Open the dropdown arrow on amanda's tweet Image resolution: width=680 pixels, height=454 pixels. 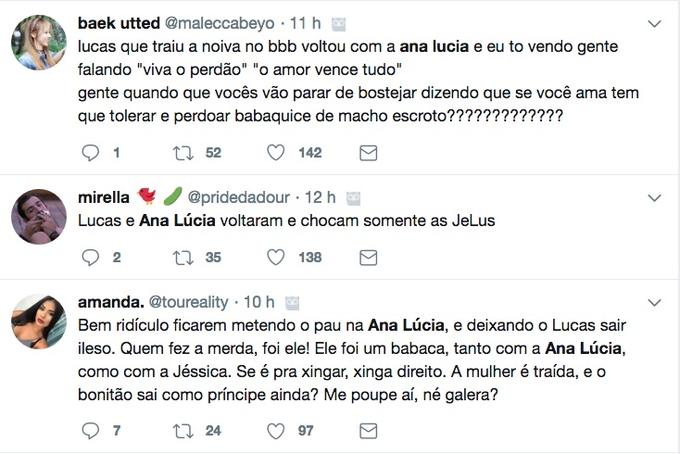coord(654,301)
